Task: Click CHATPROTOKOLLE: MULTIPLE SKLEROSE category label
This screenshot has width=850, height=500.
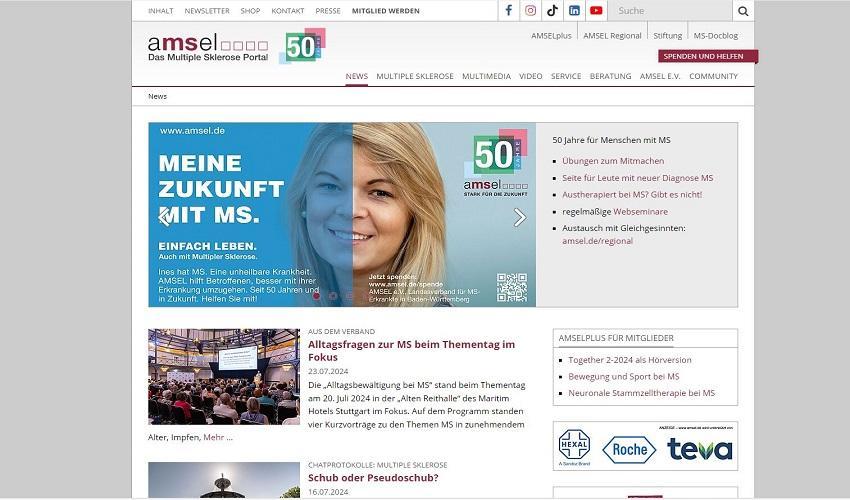Action: coord(378,465)
